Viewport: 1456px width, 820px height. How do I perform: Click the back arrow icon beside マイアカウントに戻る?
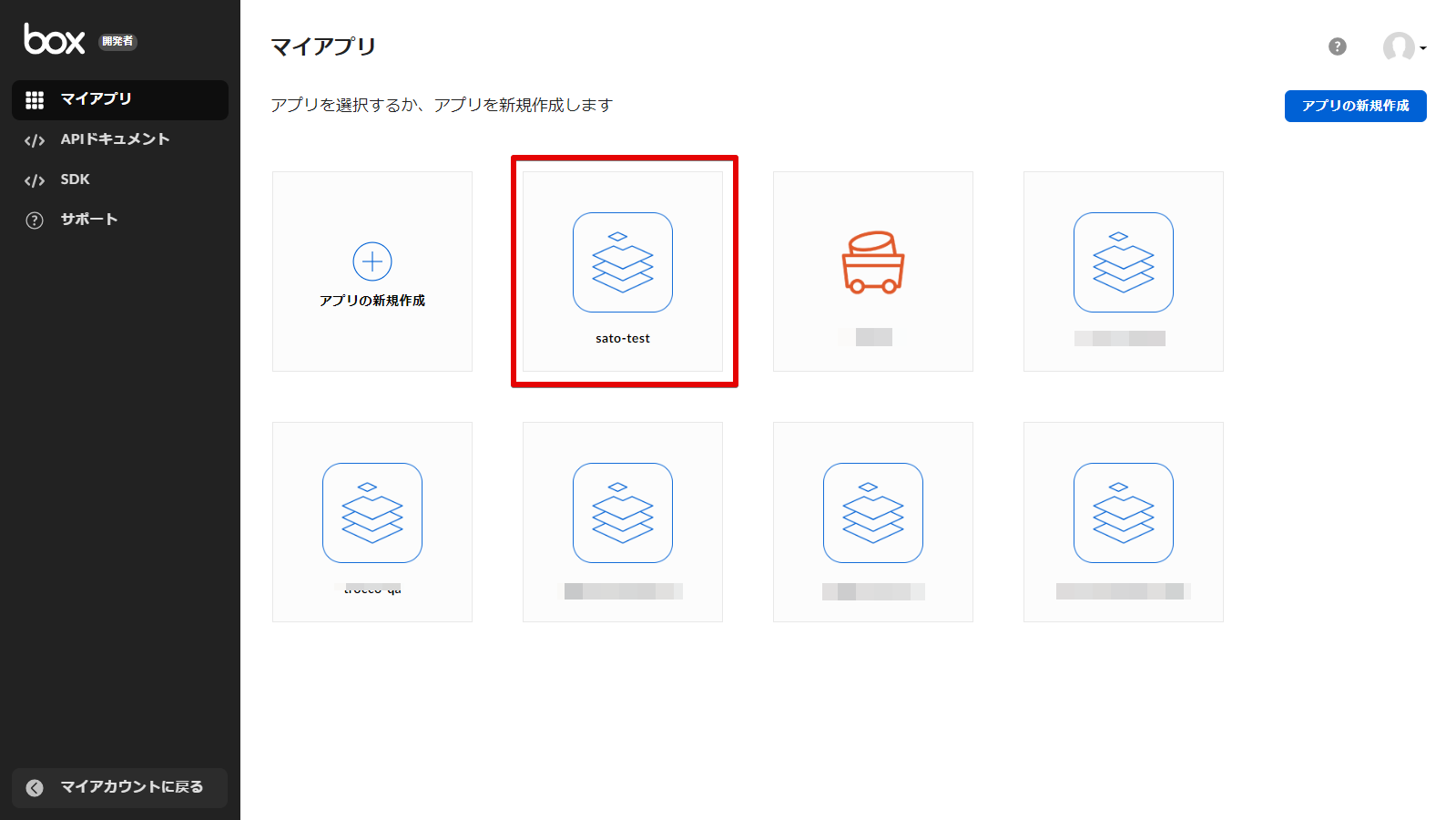click(35, 788)
